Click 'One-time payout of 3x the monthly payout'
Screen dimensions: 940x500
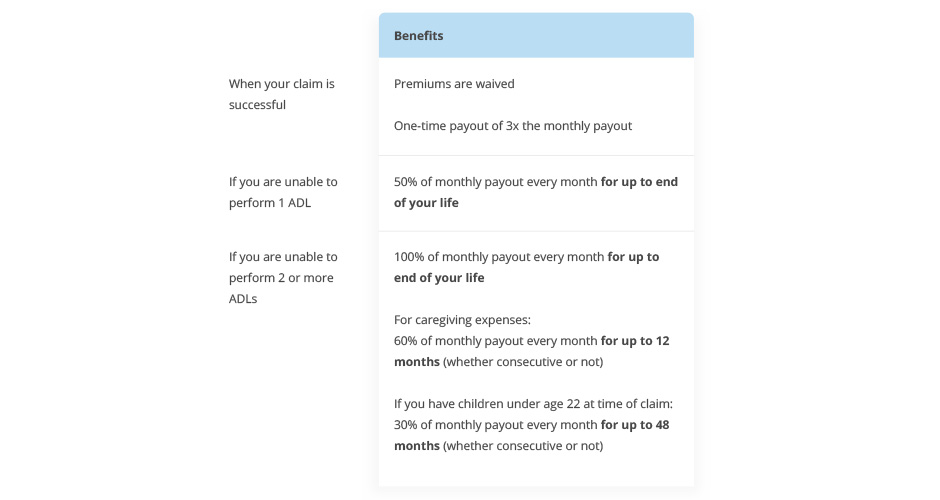(513, 126)
